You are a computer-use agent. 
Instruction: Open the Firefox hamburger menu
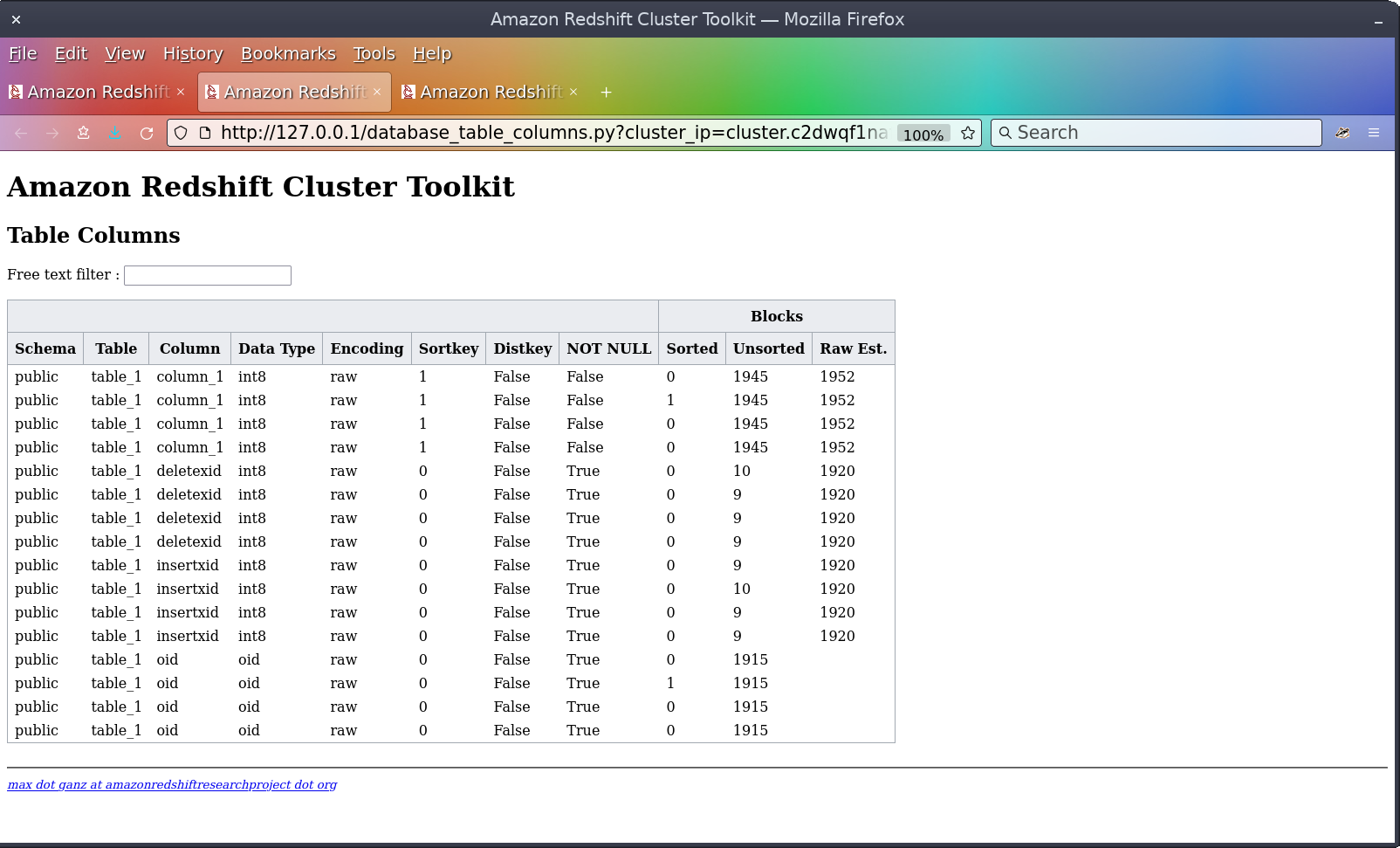coord(1374,133)
